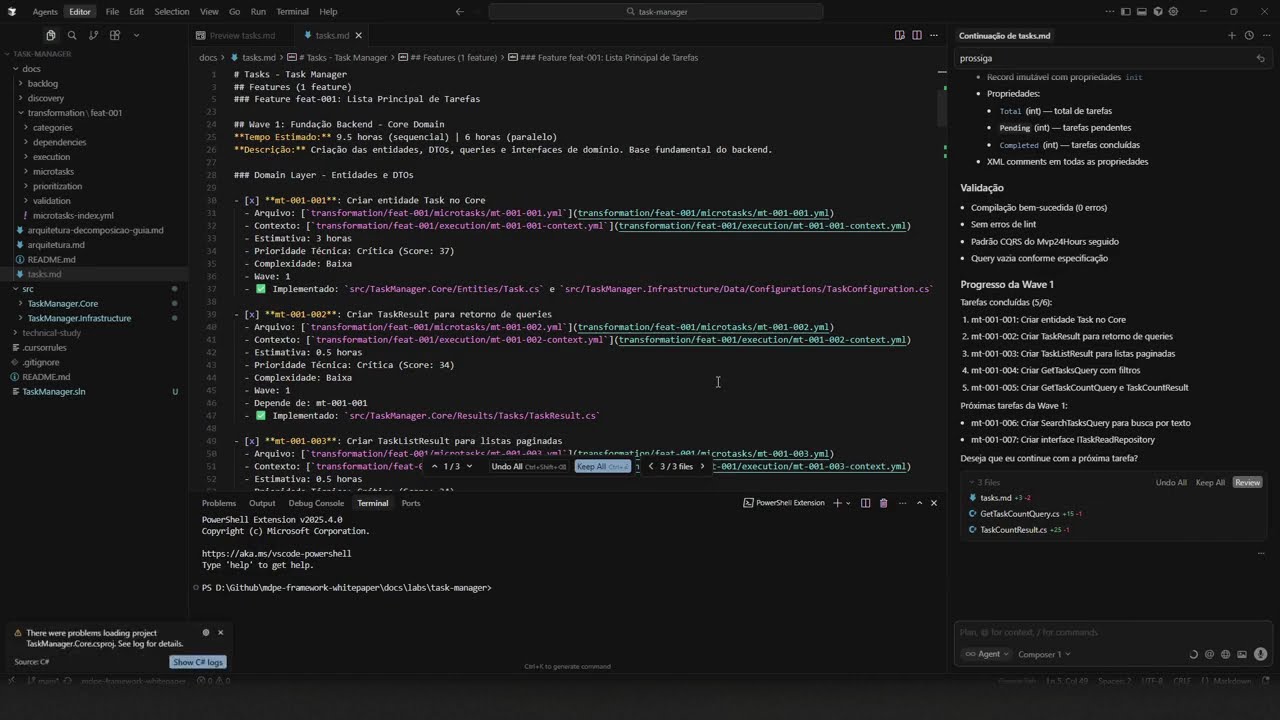Switch to the Agents mode

point(45,12)
